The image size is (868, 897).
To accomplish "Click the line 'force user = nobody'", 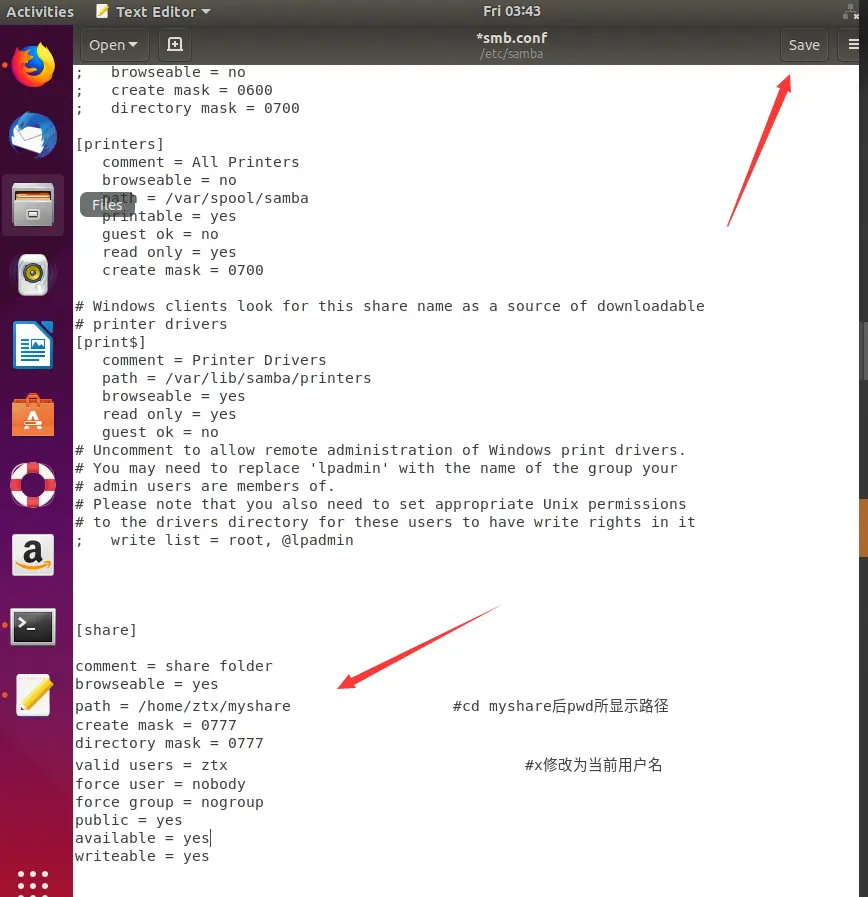I will 161,784.
